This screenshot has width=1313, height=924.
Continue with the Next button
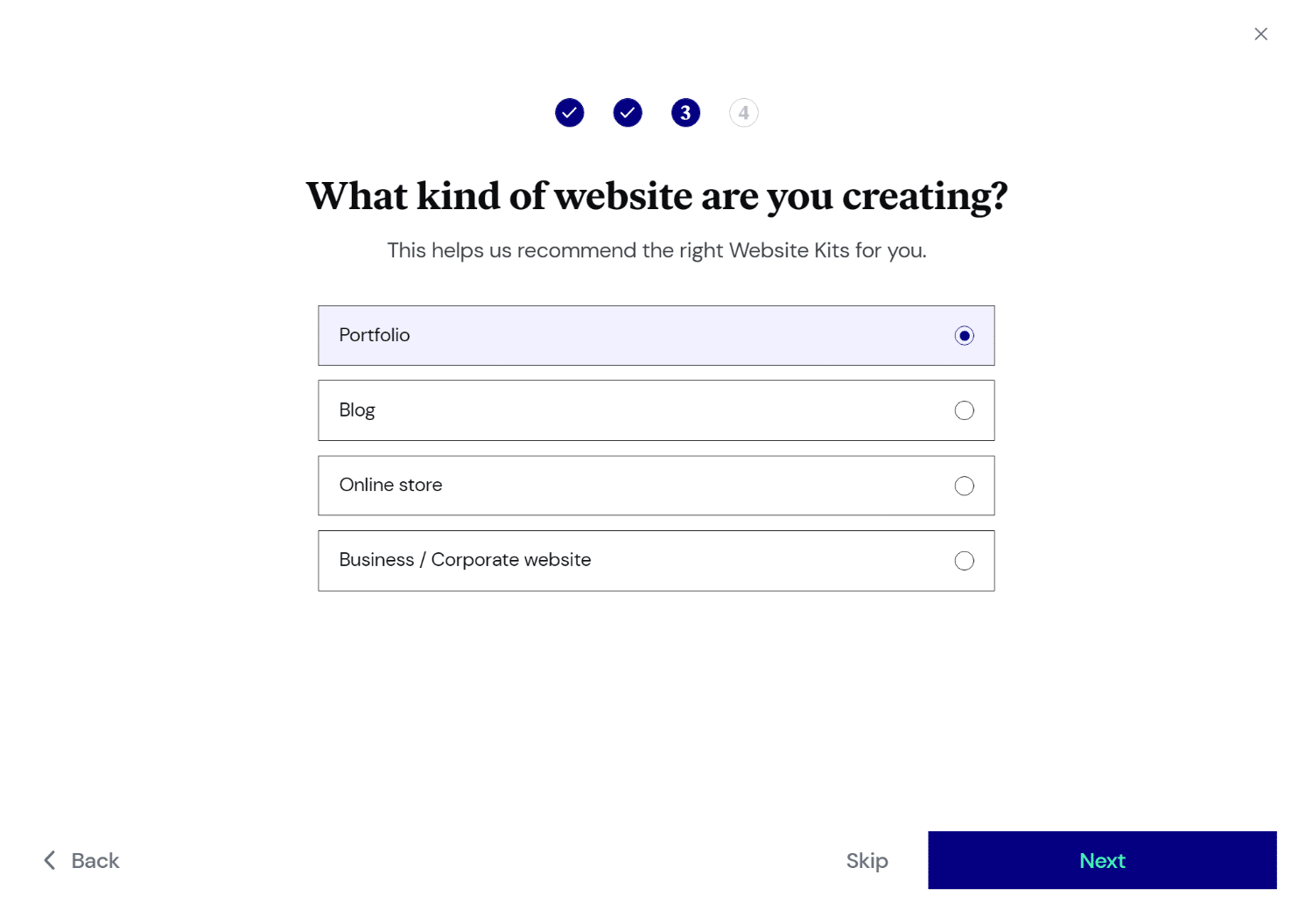pyautogui.click(x=1102, y=860)
